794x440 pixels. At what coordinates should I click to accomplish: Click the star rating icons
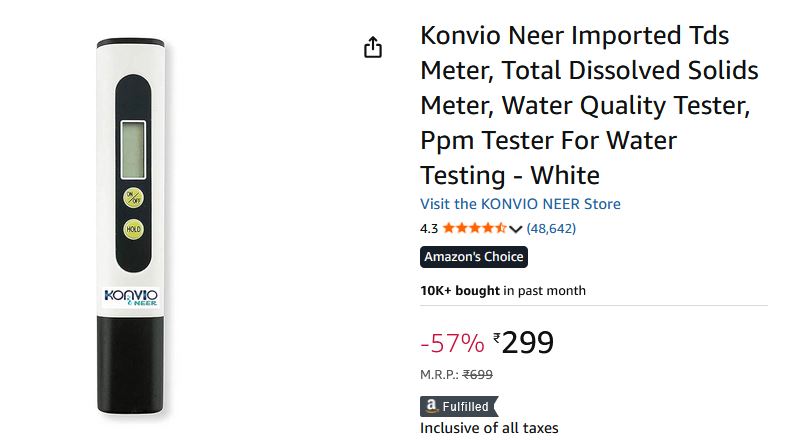point(475,228)
